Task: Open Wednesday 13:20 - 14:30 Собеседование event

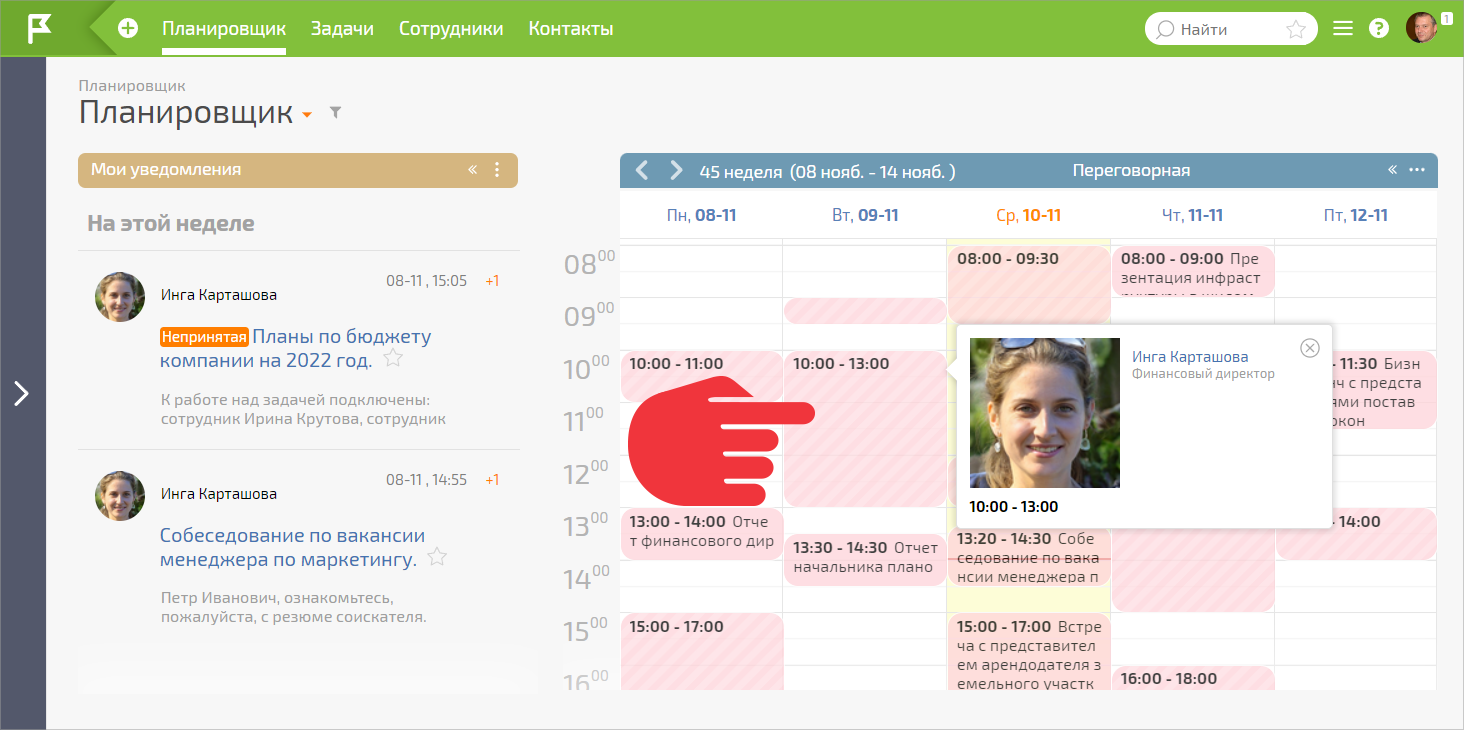Action: point(1029,557)
